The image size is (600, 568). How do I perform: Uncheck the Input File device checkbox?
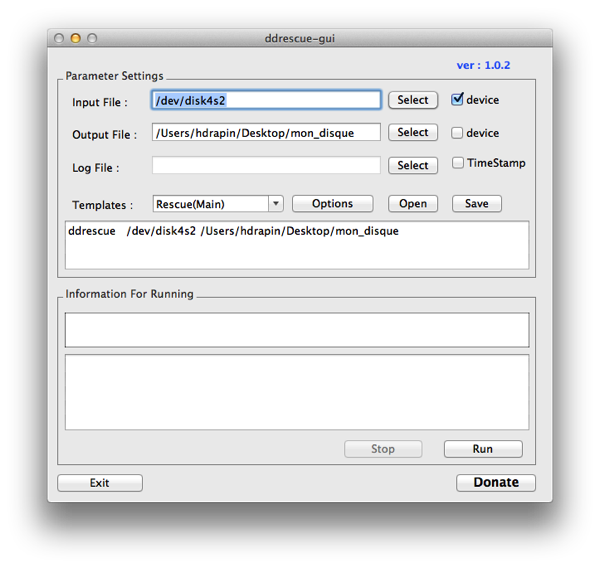[x=458, y=100]
